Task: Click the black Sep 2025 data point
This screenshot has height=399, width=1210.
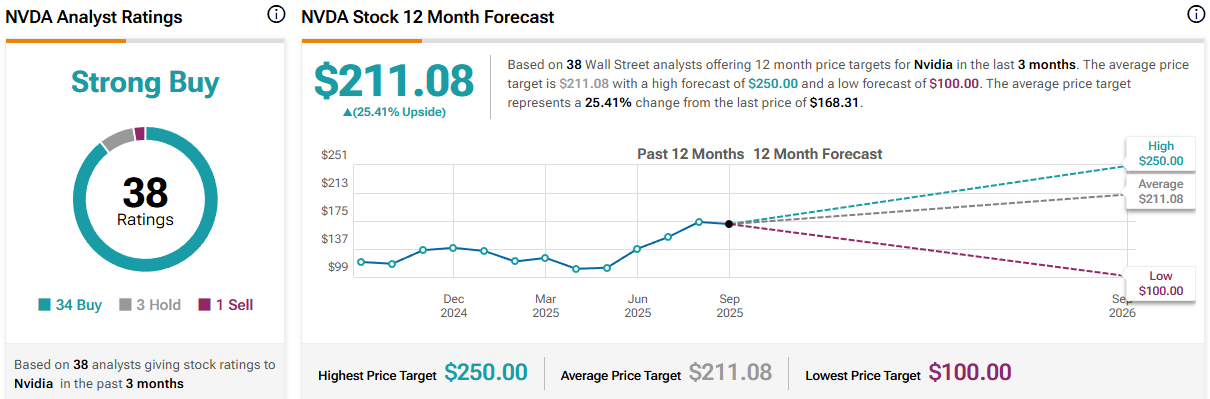Action: (x=729, y=224)
